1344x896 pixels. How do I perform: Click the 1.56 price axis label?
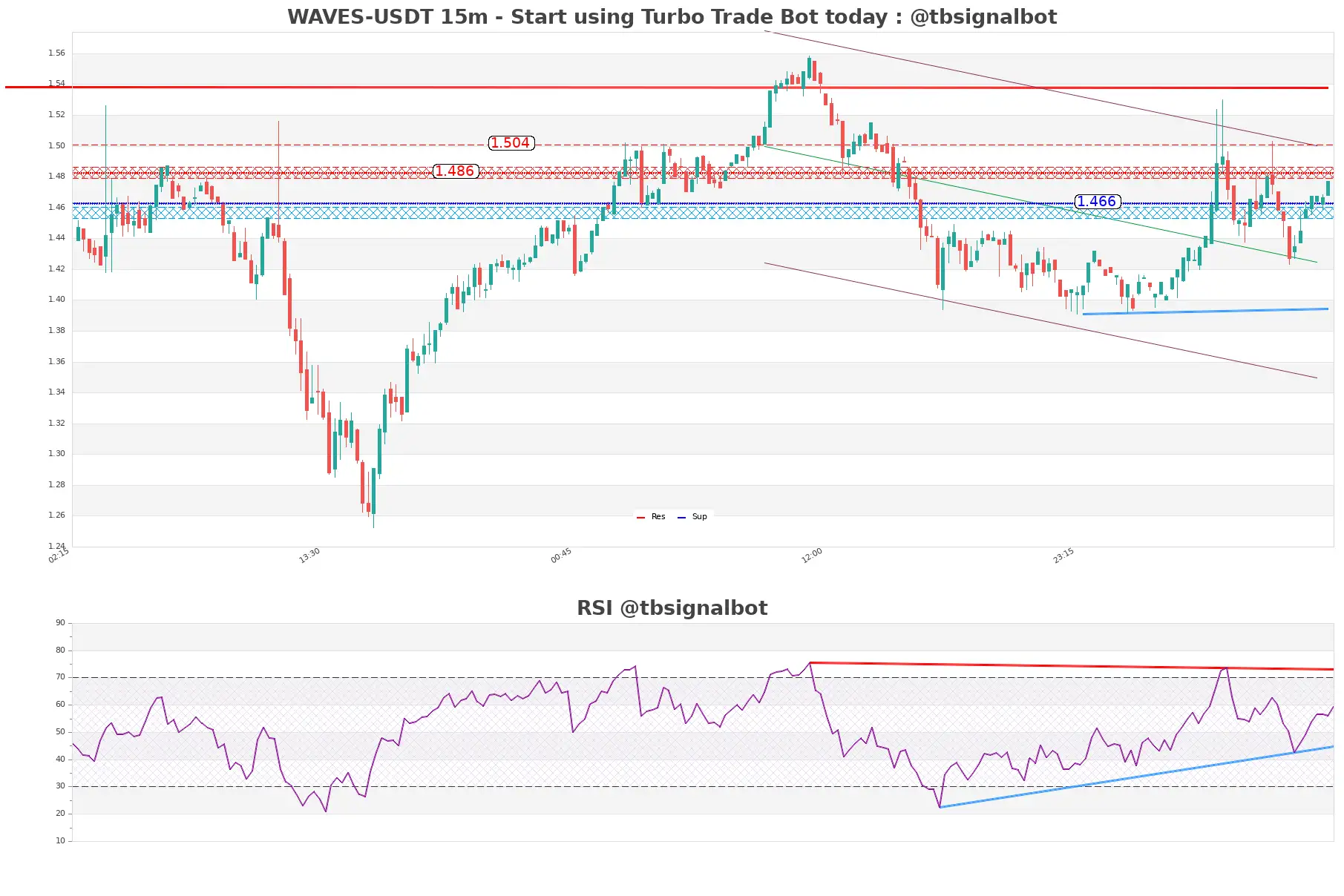[x=56, y=53]
